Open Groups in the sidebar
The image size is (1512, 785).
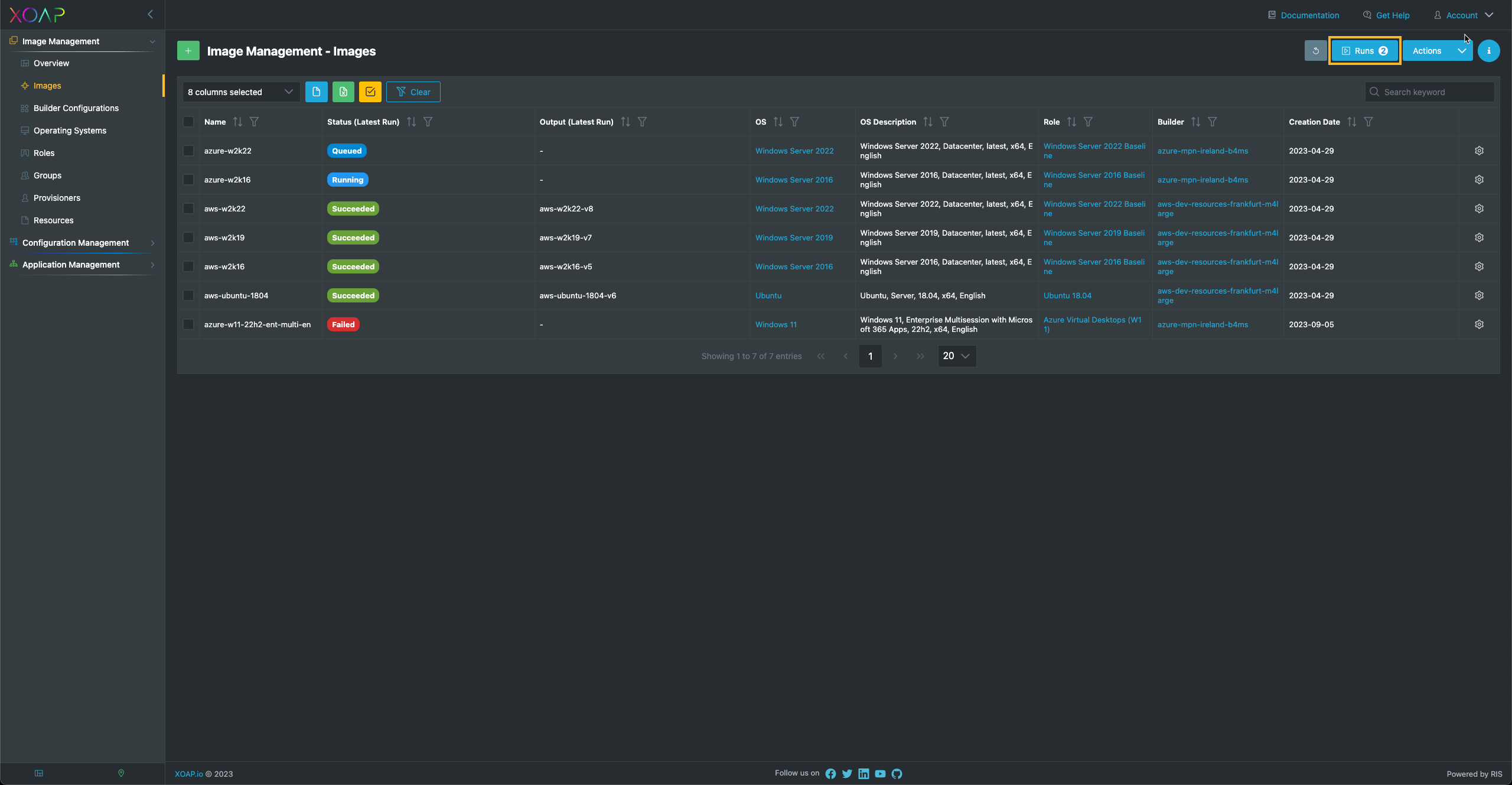[47, 175]
